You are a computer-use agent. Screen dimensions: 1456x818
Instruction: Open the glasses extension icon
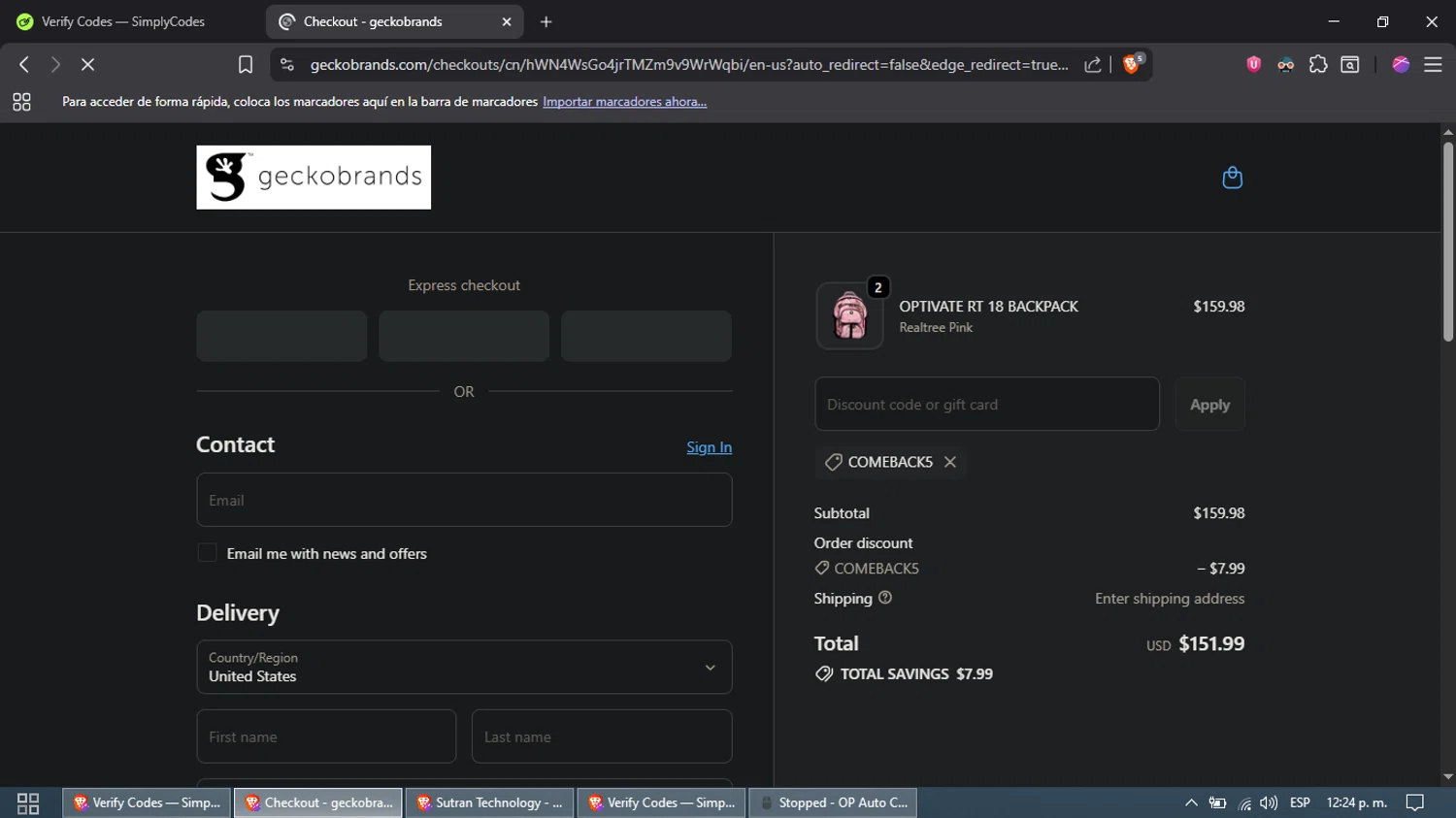[1285, 64]
